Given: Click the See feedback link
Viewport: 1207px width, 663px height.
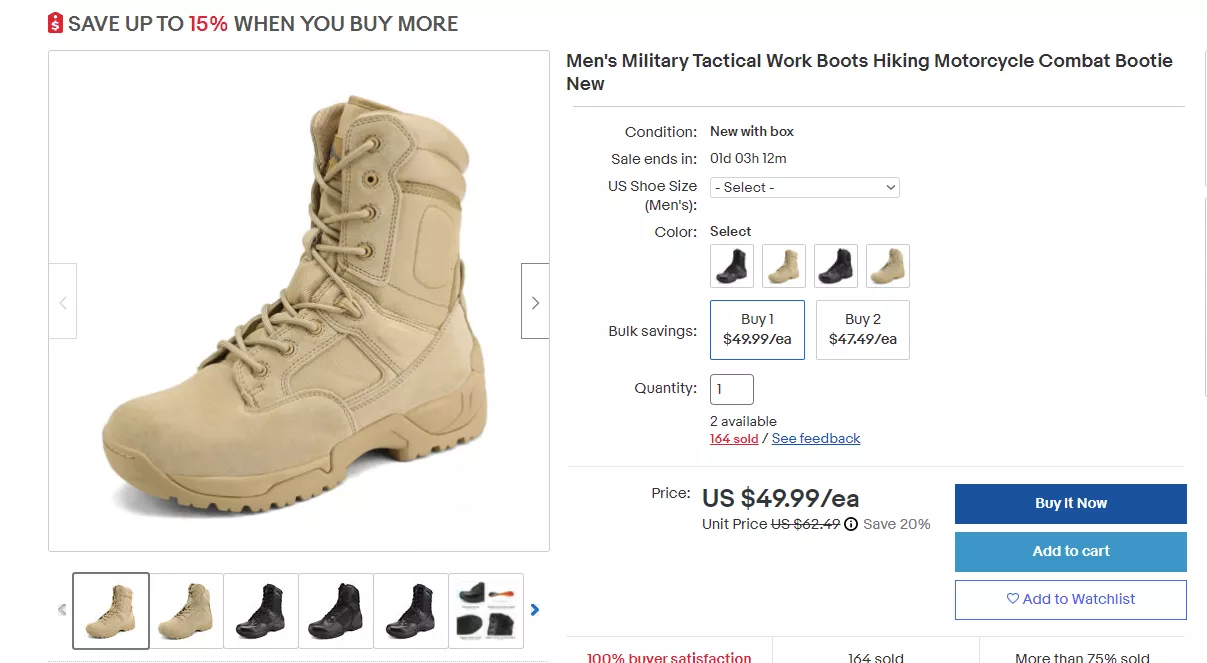Looking at the screenshot, I should coord(816,438).
